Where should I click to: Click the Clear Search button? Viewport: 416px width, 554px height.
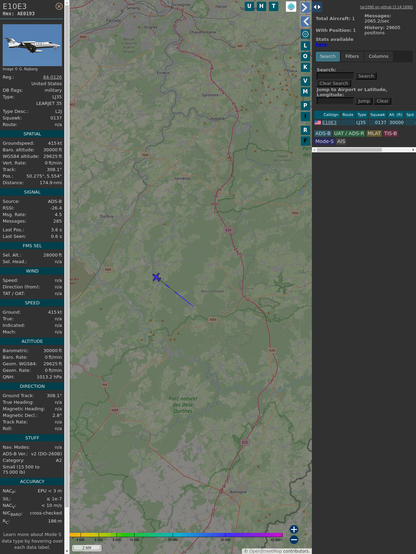(334, 83)
